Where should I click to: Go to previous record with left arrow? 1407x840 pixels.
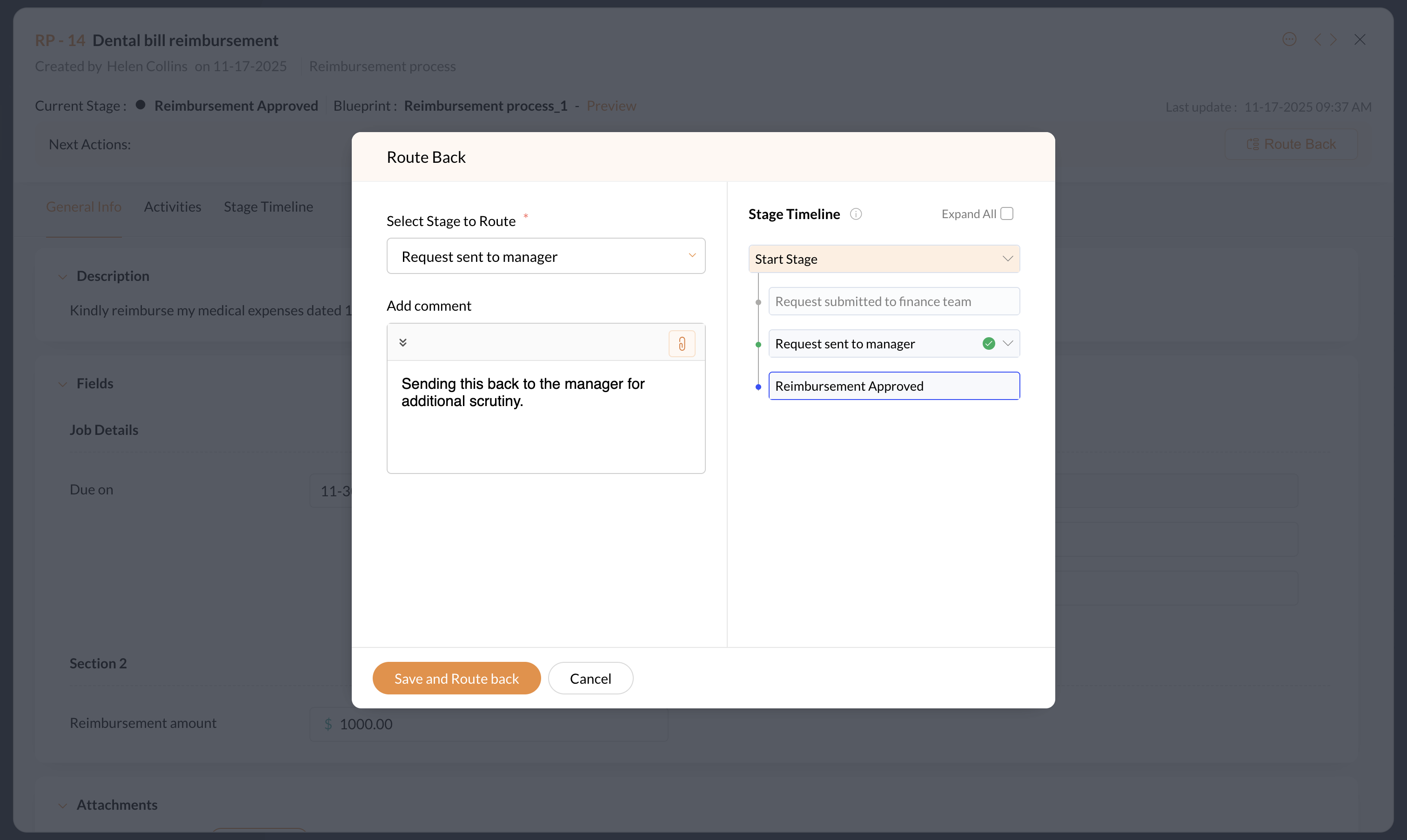(x=1318, y=39)
